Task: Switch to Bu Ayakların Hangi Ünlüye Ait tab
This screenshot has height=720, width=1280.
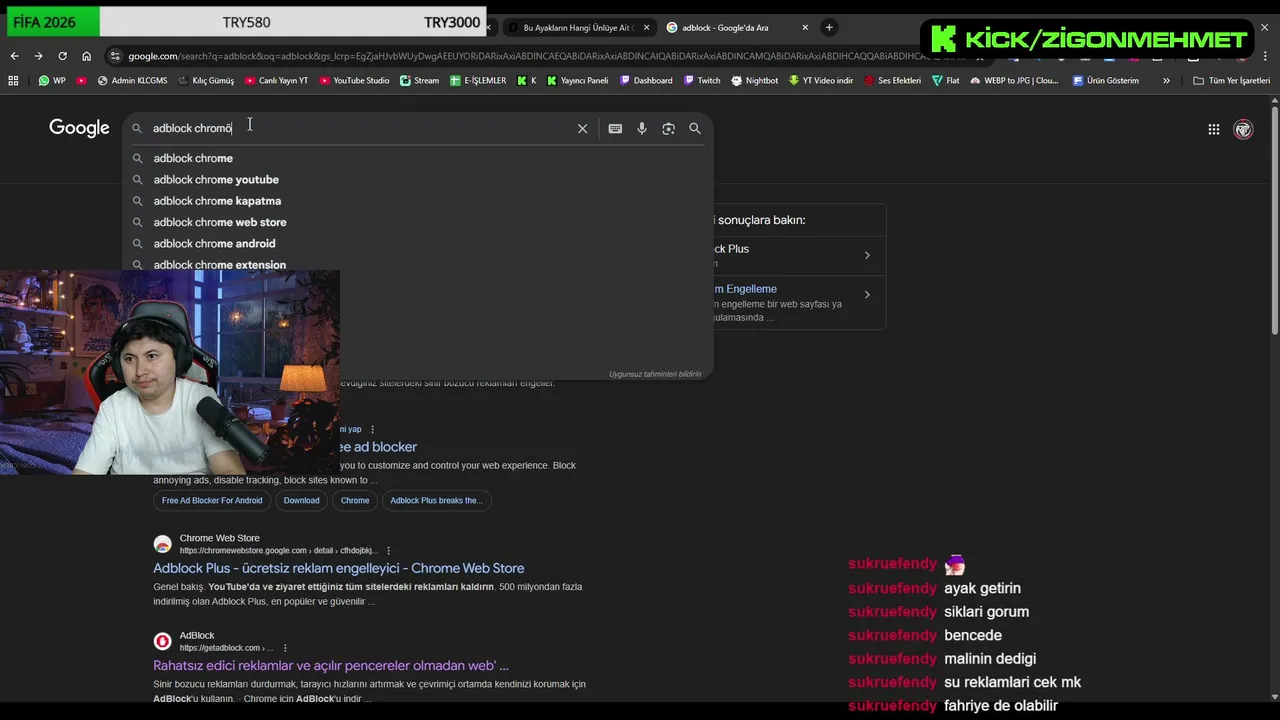Action: click(x=577, y=28)
